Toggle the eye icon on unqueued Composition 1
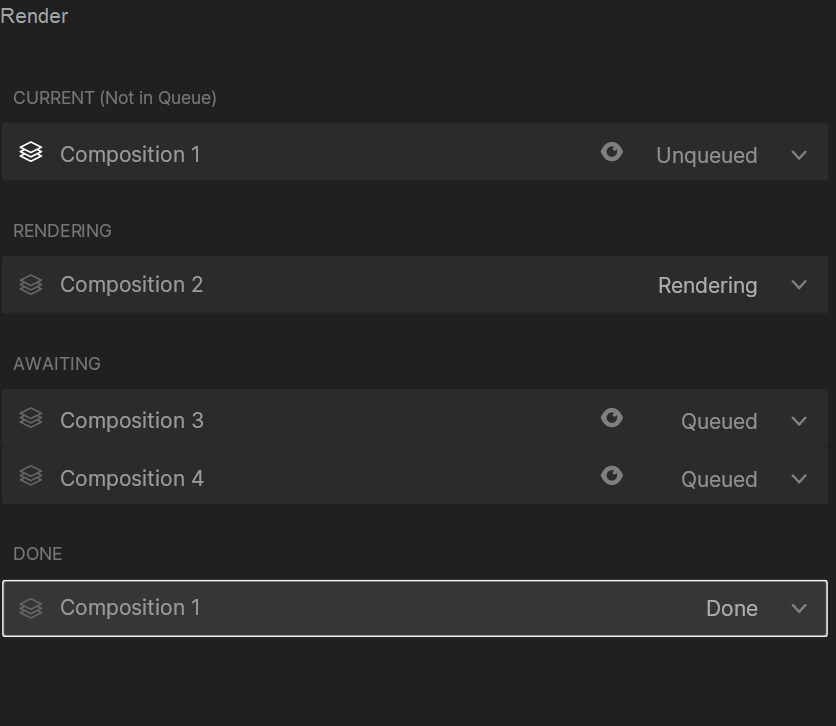The image size is (836, 726). [x=612, y=152]
